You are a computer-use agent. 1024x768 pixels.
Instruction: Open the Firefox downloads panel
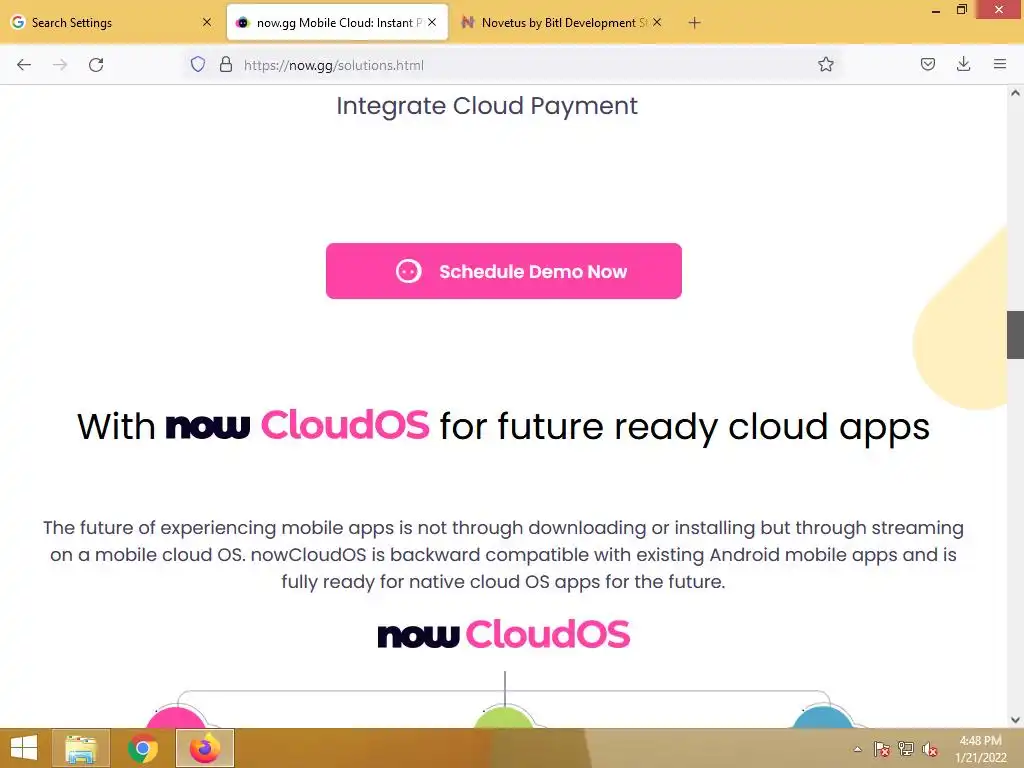[963, 64]
